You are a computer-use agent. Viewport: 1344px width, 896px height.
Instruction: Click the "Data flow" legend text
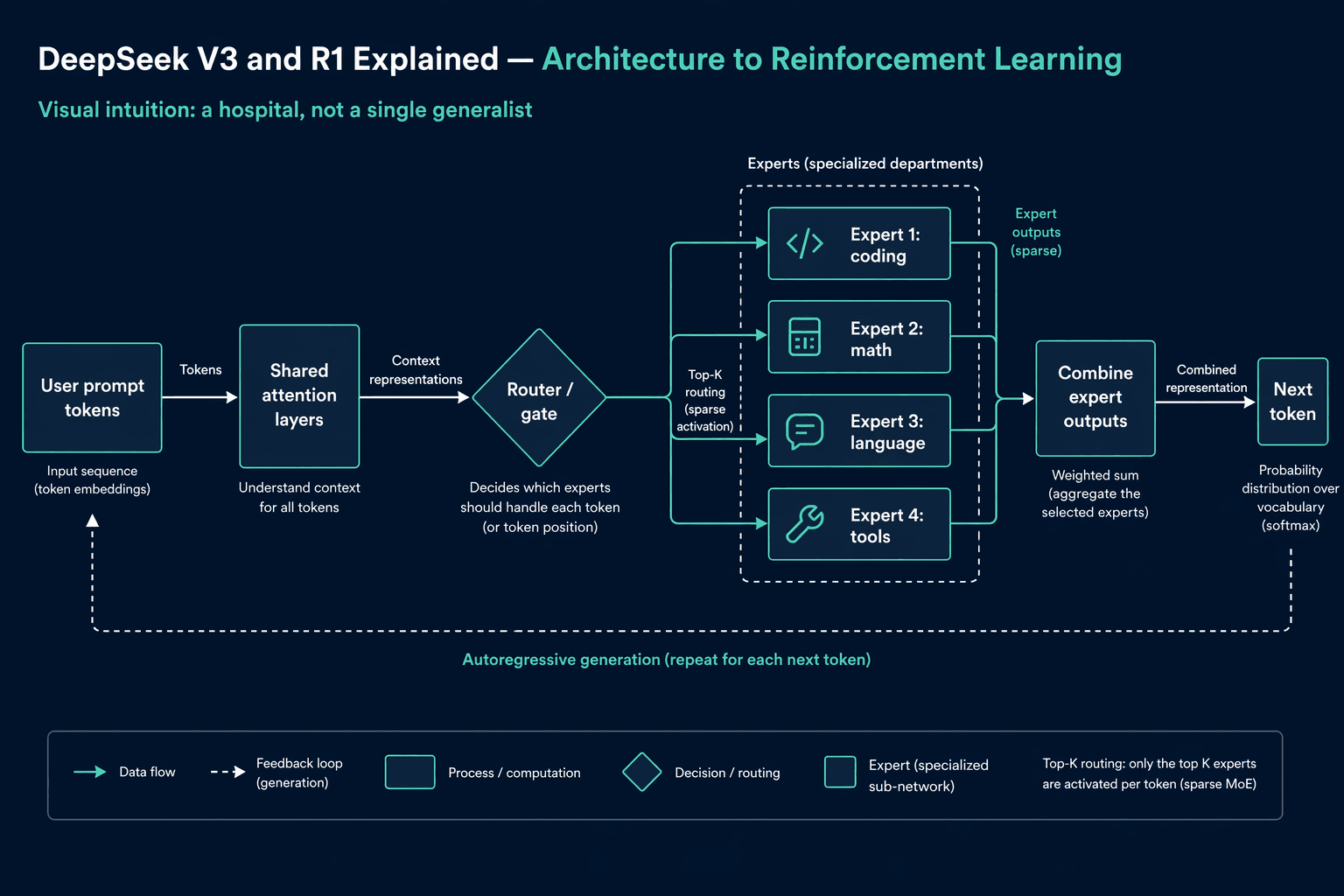click(147, 772)
